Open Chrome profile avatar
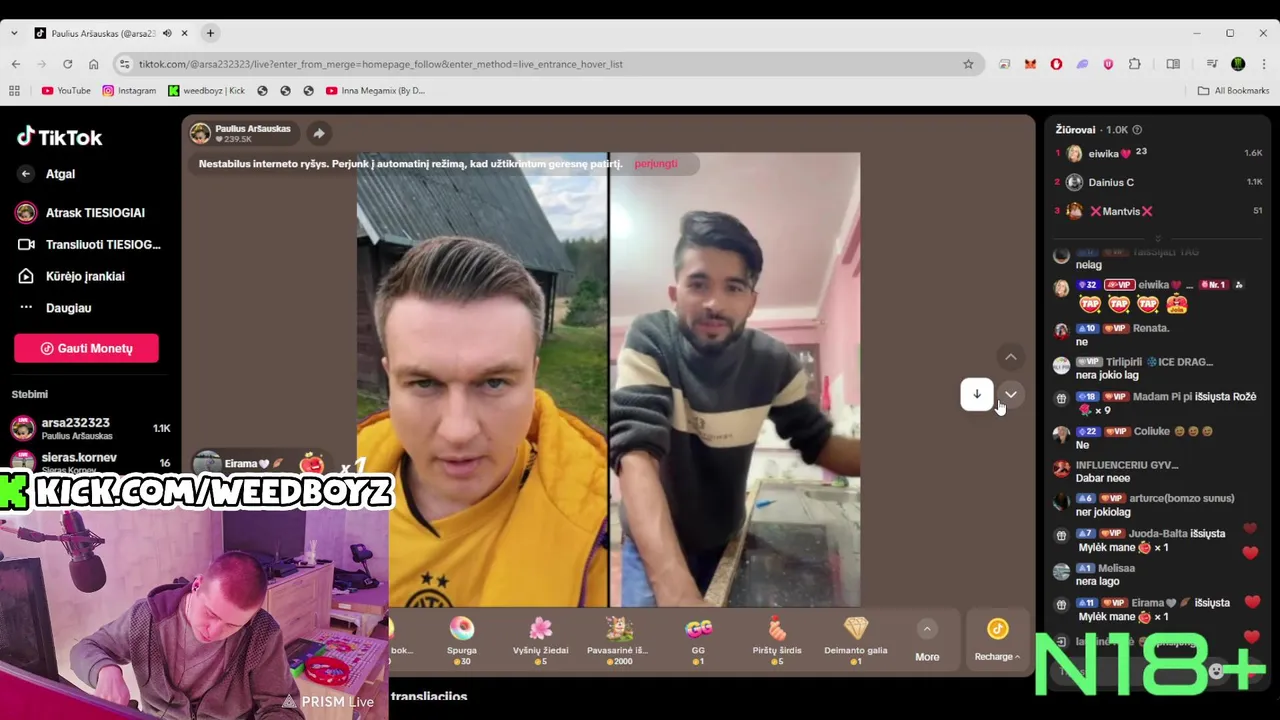This screenshot has width=1280, height=720. 1238,64
